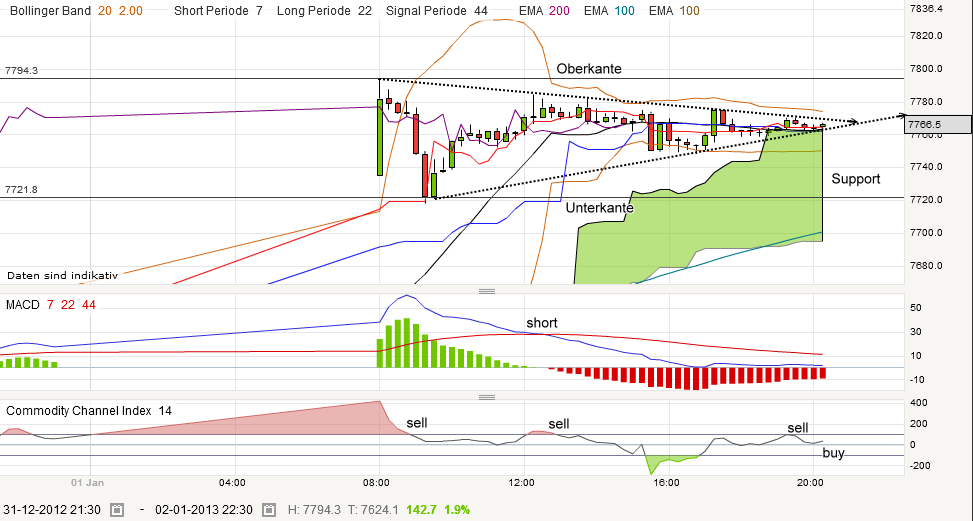Screen dimensions: 973x521
Task: Select the Unterkante annotation
Action: pos(599,208)
